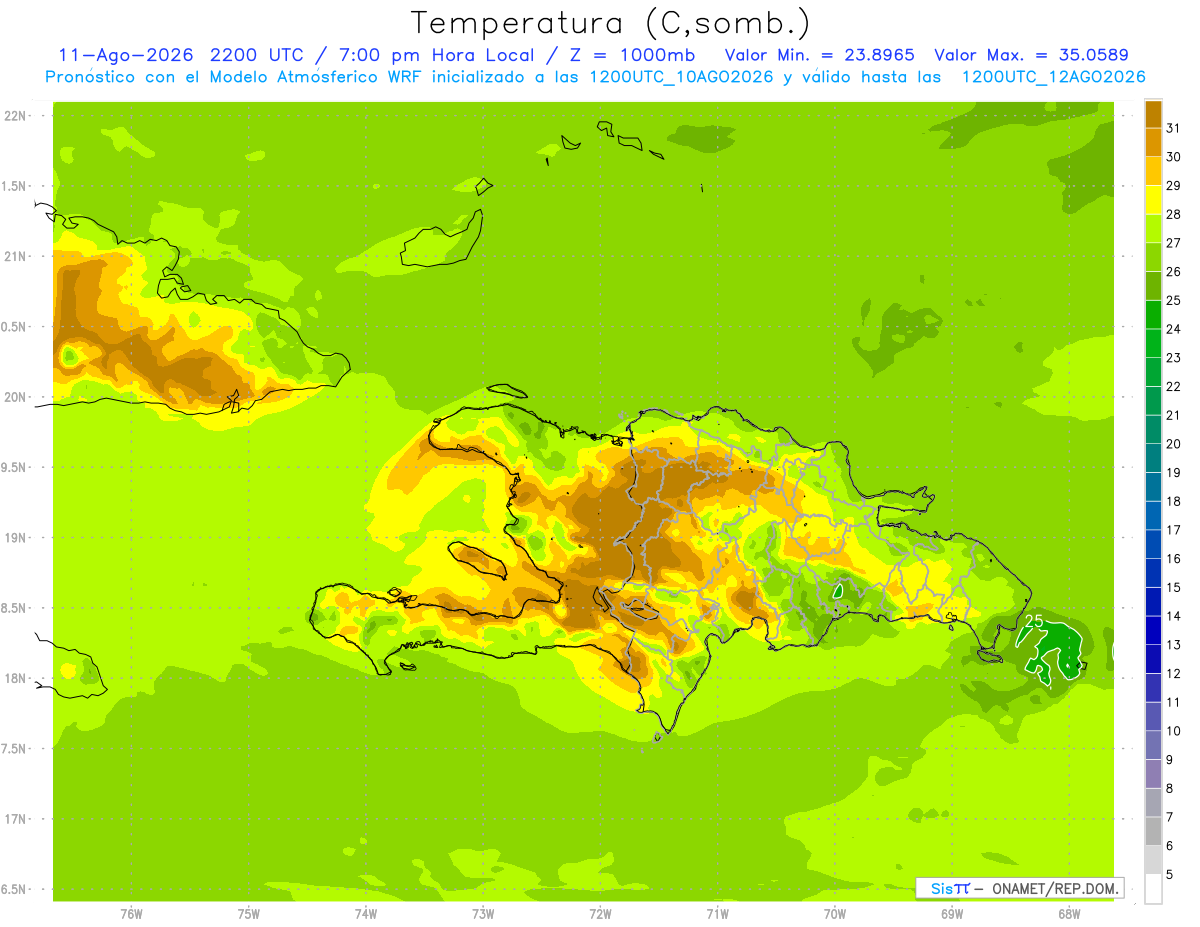Click the teal legend band between 19 and 20
The image size is (1200, 927).
tap(1153, 458)
